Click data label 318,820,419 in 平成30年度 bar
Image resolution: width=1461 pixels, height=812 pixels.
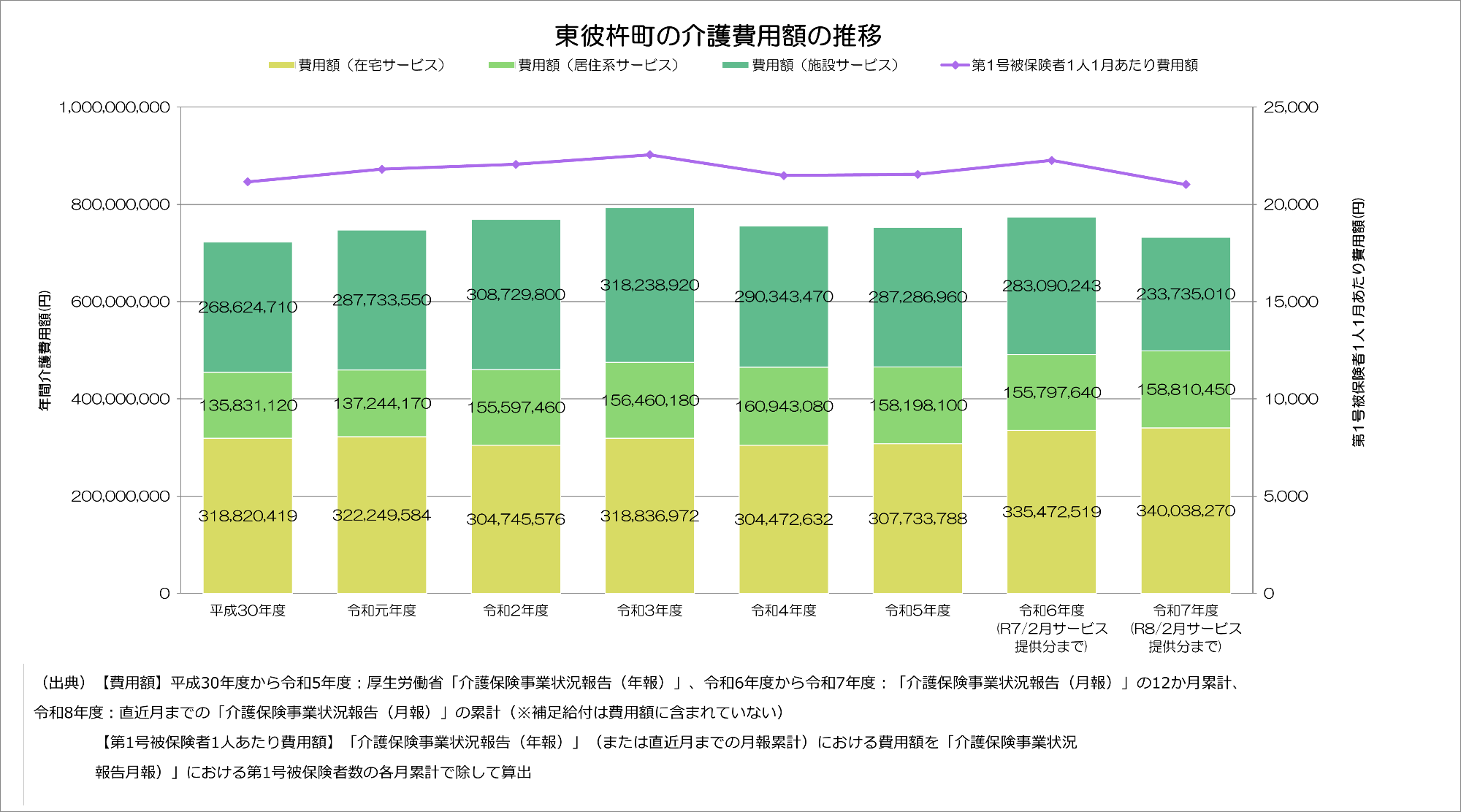[x=248, y=516]
